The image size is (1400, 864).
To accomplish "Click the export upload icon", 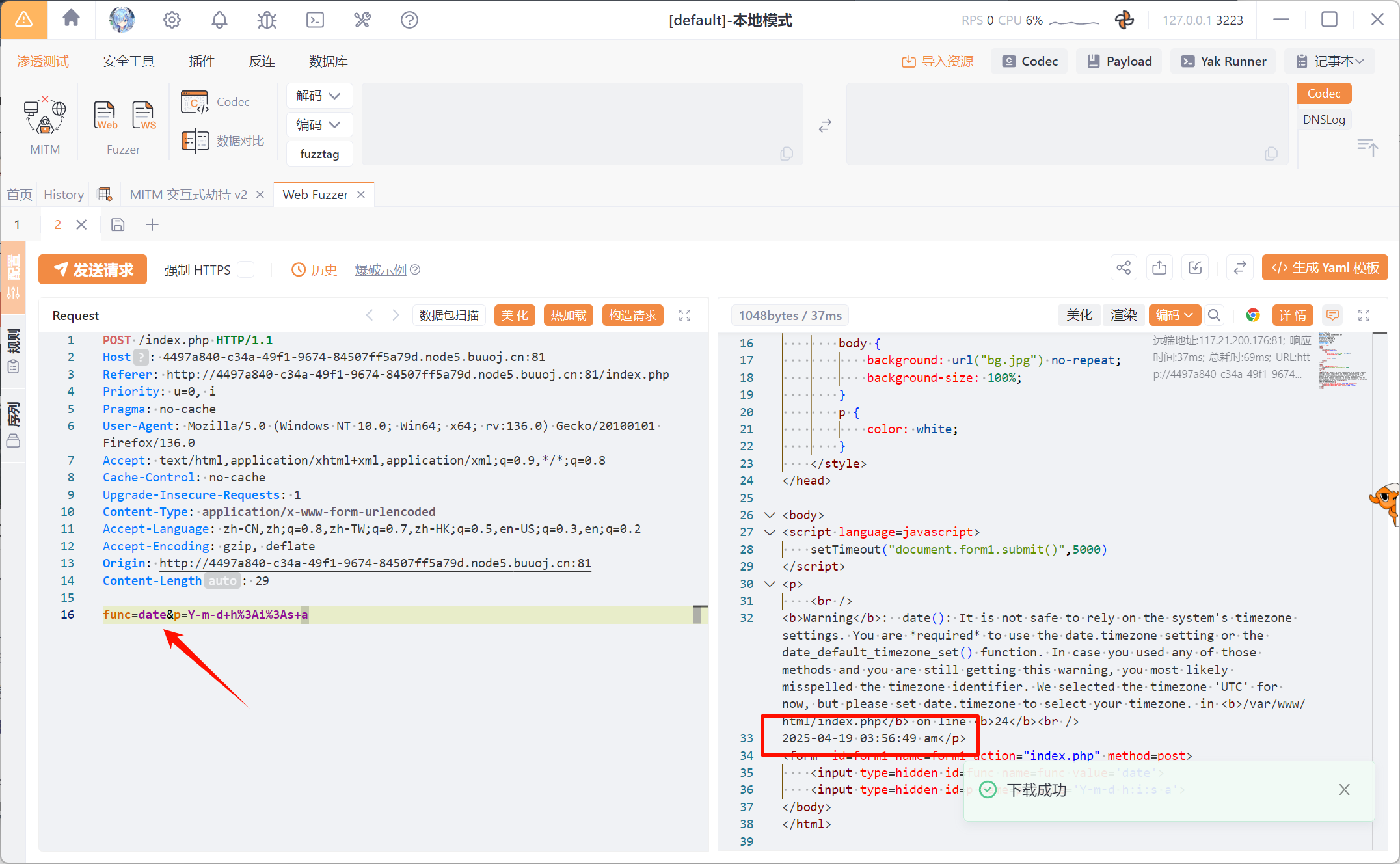I will (1159, 267).
